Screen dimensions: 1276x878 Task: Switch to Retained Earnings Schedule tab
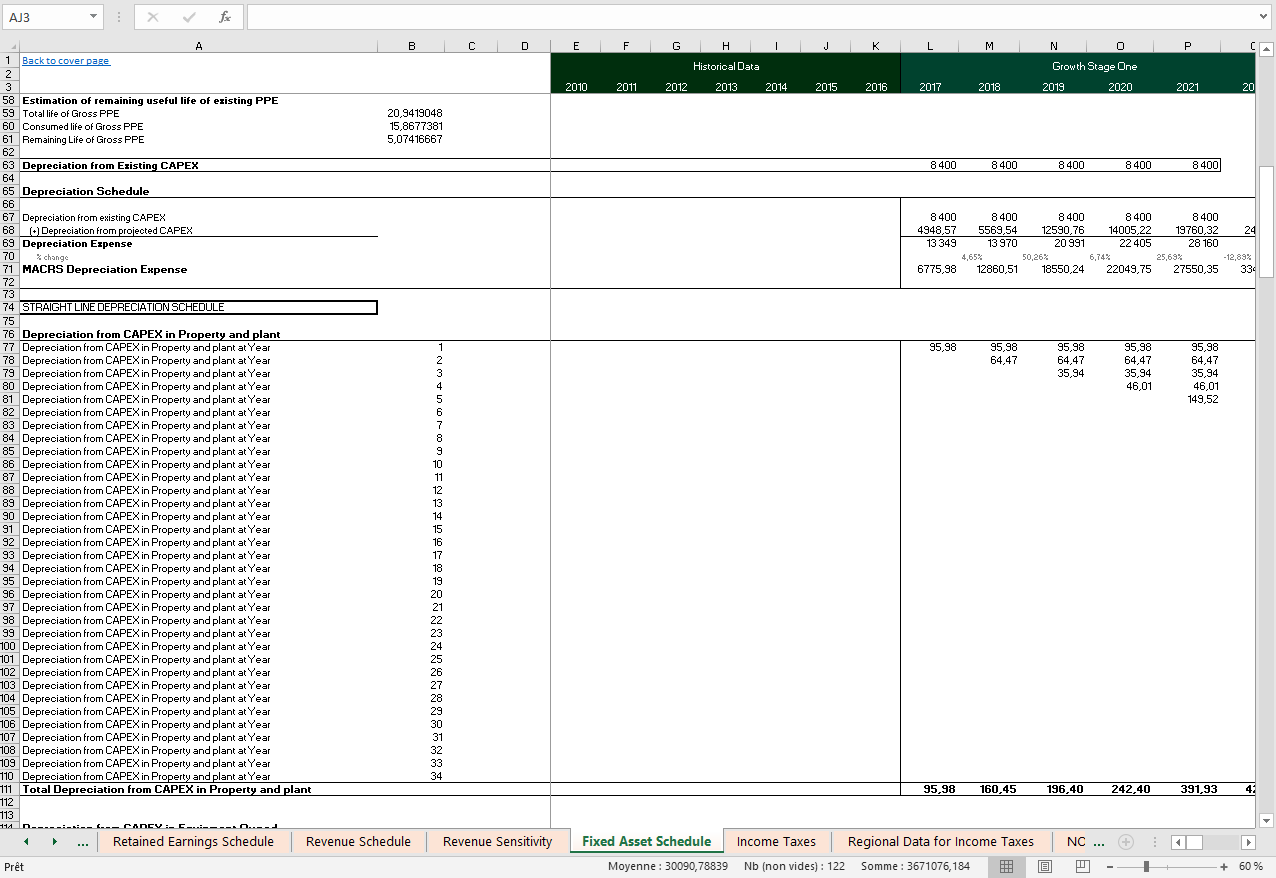coord(193,842)
